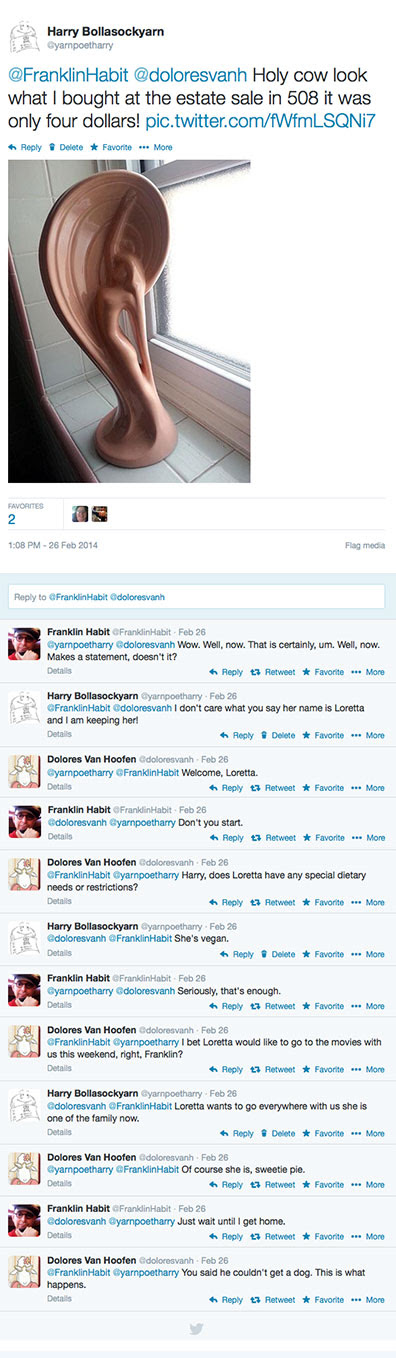Viewport: 396px width, 1358px height.
Task: Expand Details on 'You said he couldn't get a dog'
Action: coord(59,1298)
